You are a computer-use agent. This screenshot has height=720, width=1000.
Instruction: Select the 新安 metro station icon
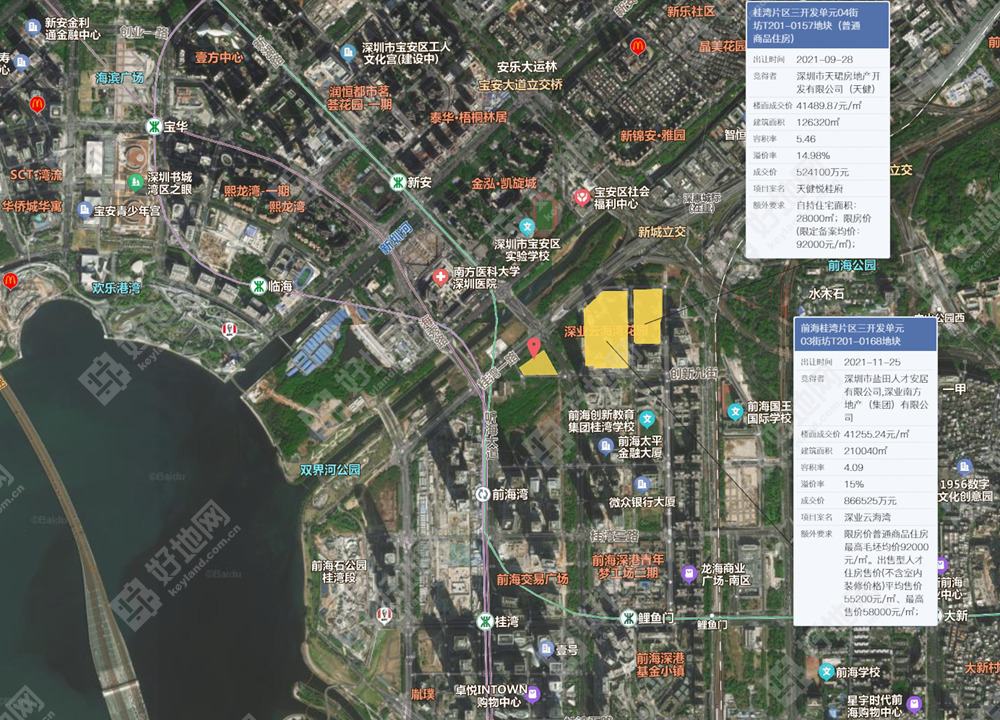click(398, 183)
